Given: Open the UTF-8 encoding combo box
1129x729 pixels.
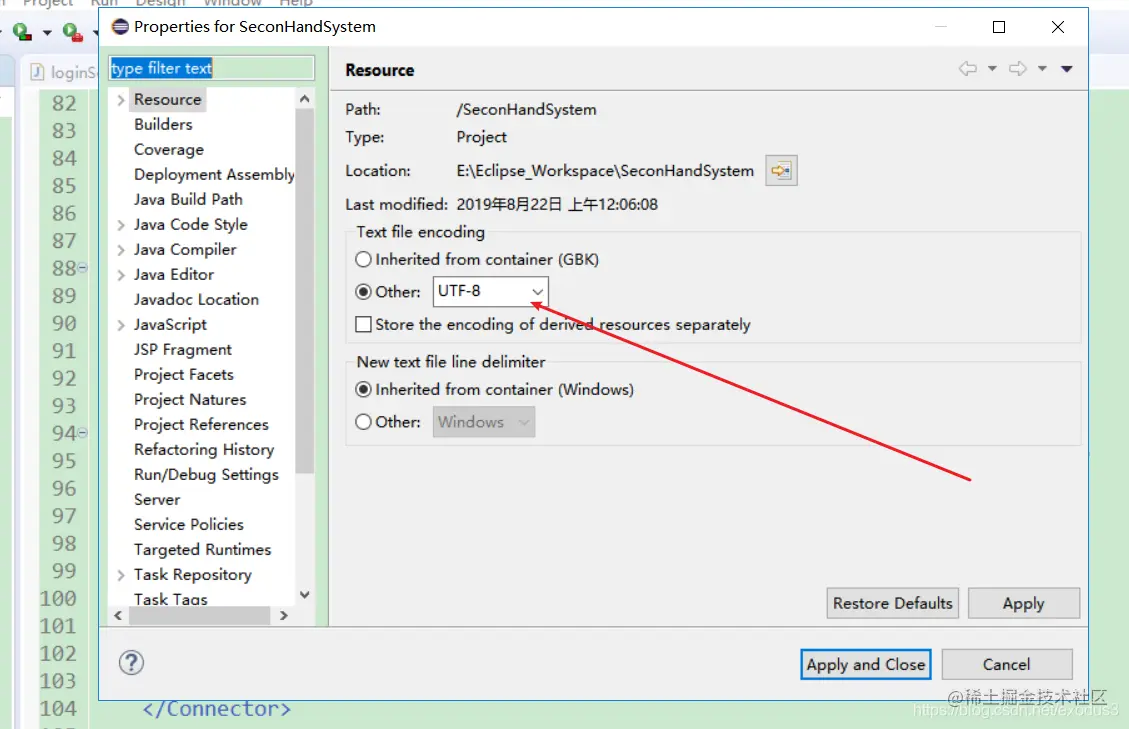Looking at the screenshot, I should tap(490, 292).
